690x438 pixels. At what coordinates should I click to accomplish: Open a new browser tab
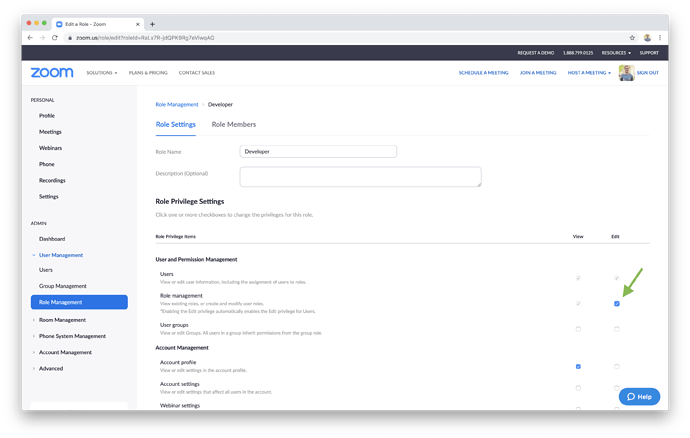pos(152,24)
